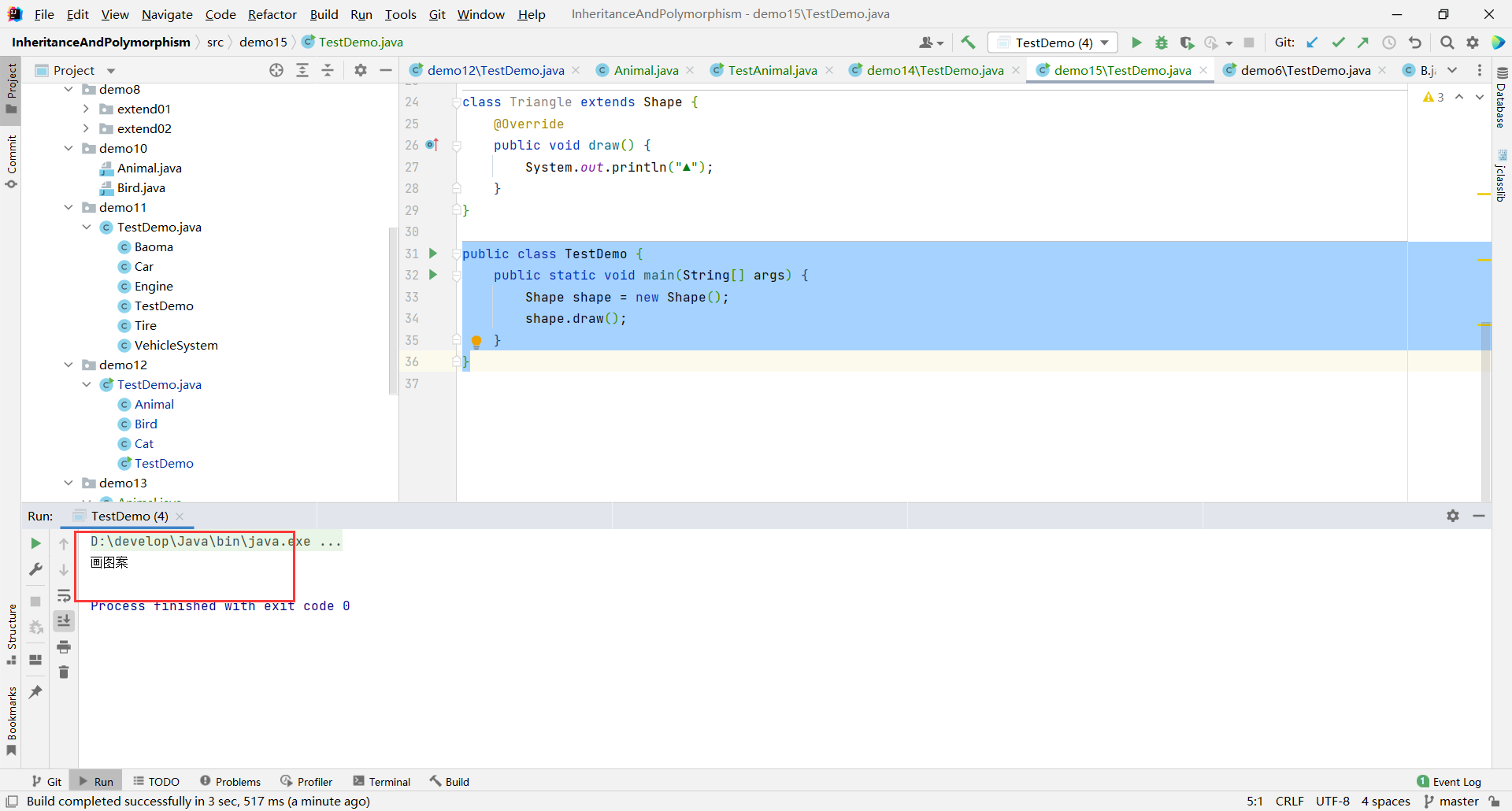
Task: Open run configuration wrench in Run panel
Action: (x=35, y=569)
